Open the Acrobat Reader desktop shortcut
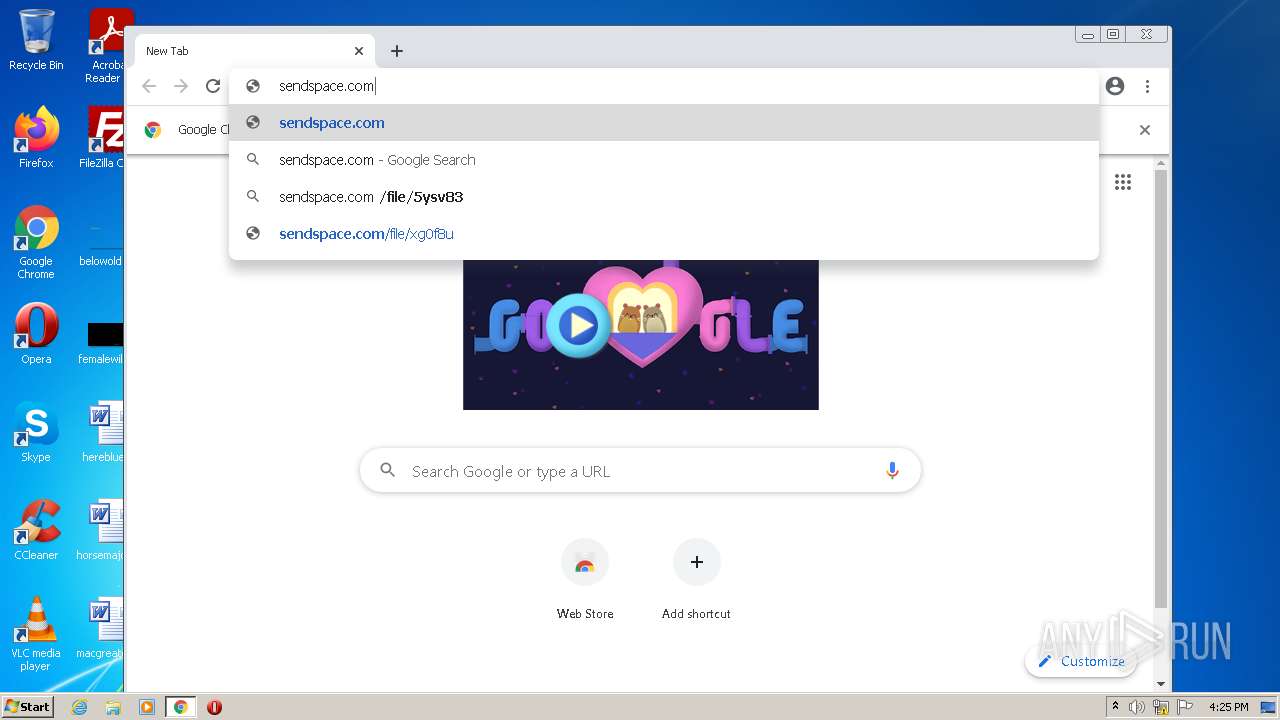 click(106, 46)
